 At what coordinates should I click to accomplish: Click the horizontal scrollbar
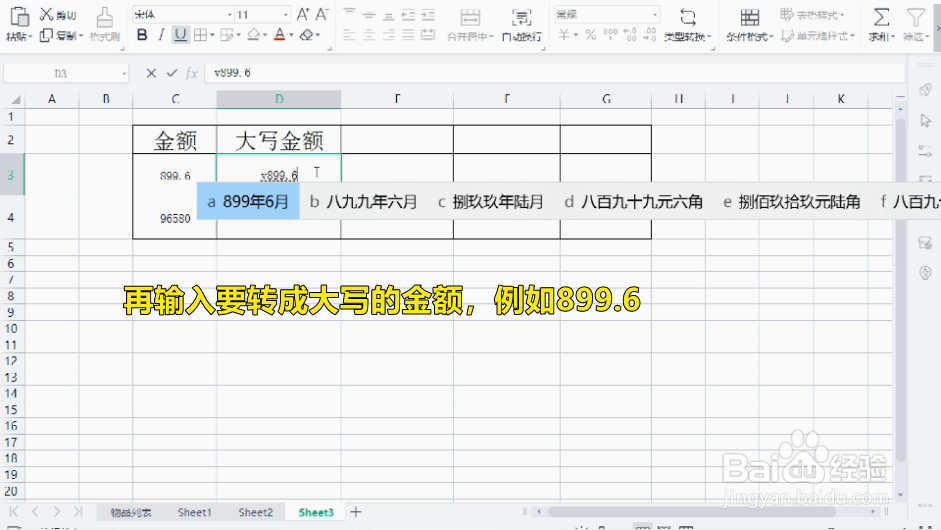pos(692,512)
